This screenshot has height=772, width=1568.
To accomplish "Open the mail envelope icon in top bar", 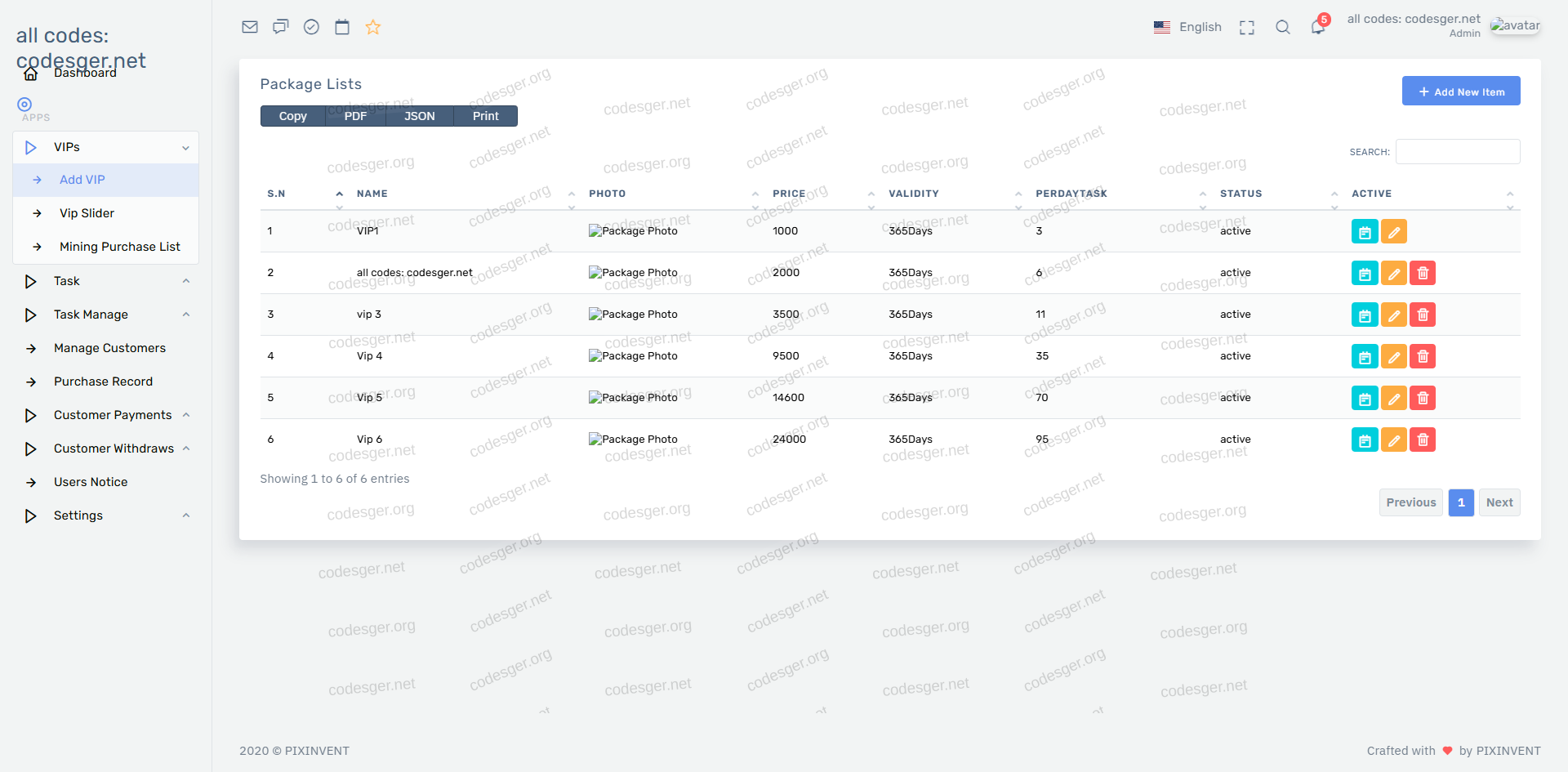I will point(250,27).
